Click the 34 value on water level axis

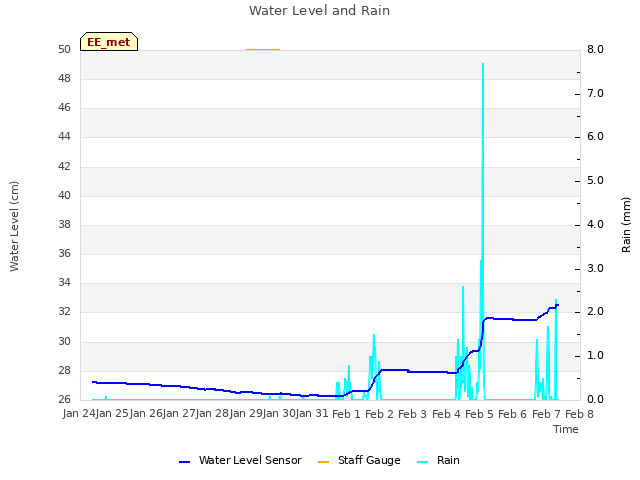tap(64, 282)
